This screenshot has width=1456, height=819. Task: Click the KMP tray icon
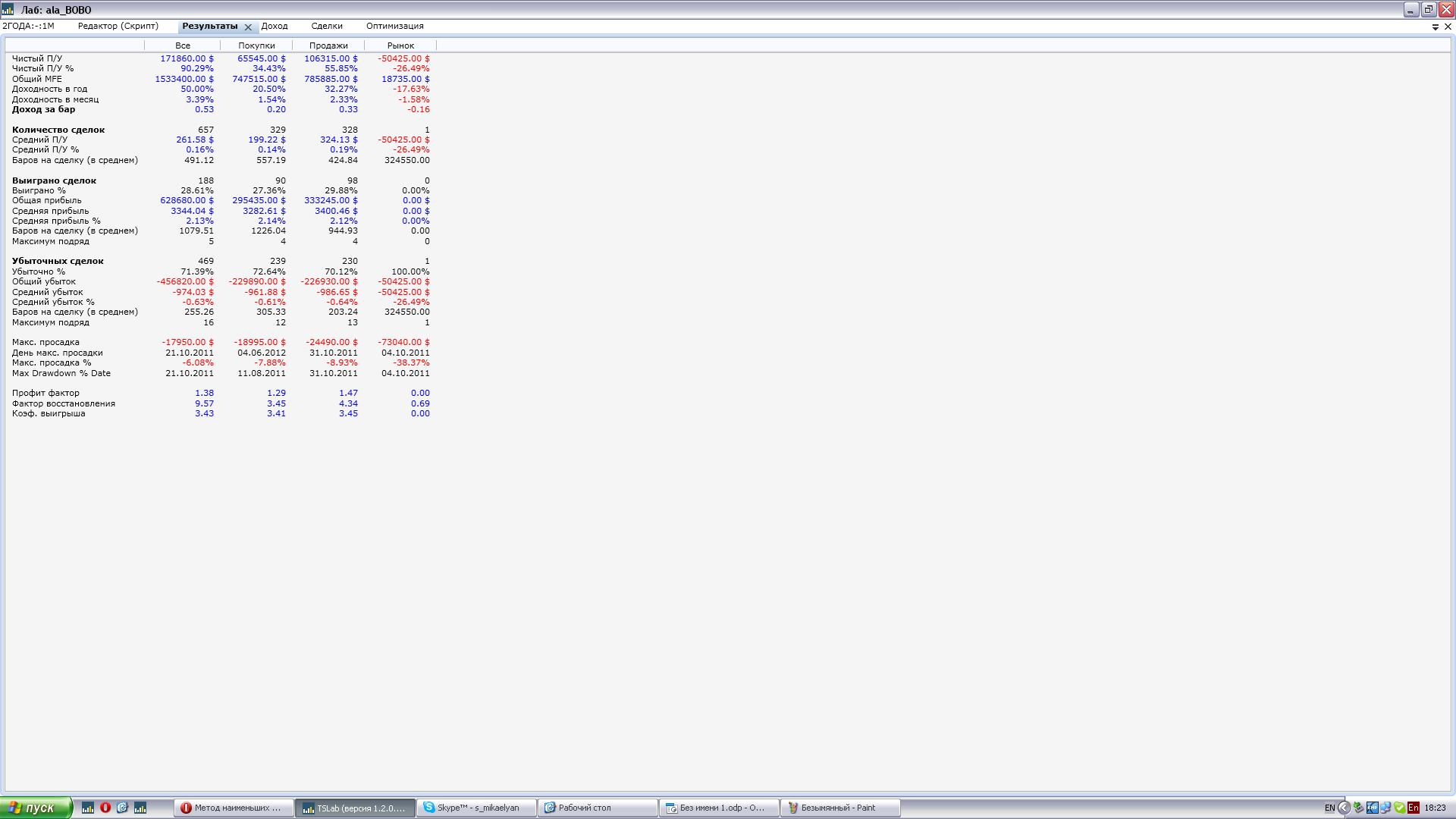(x=1373, y=808)
